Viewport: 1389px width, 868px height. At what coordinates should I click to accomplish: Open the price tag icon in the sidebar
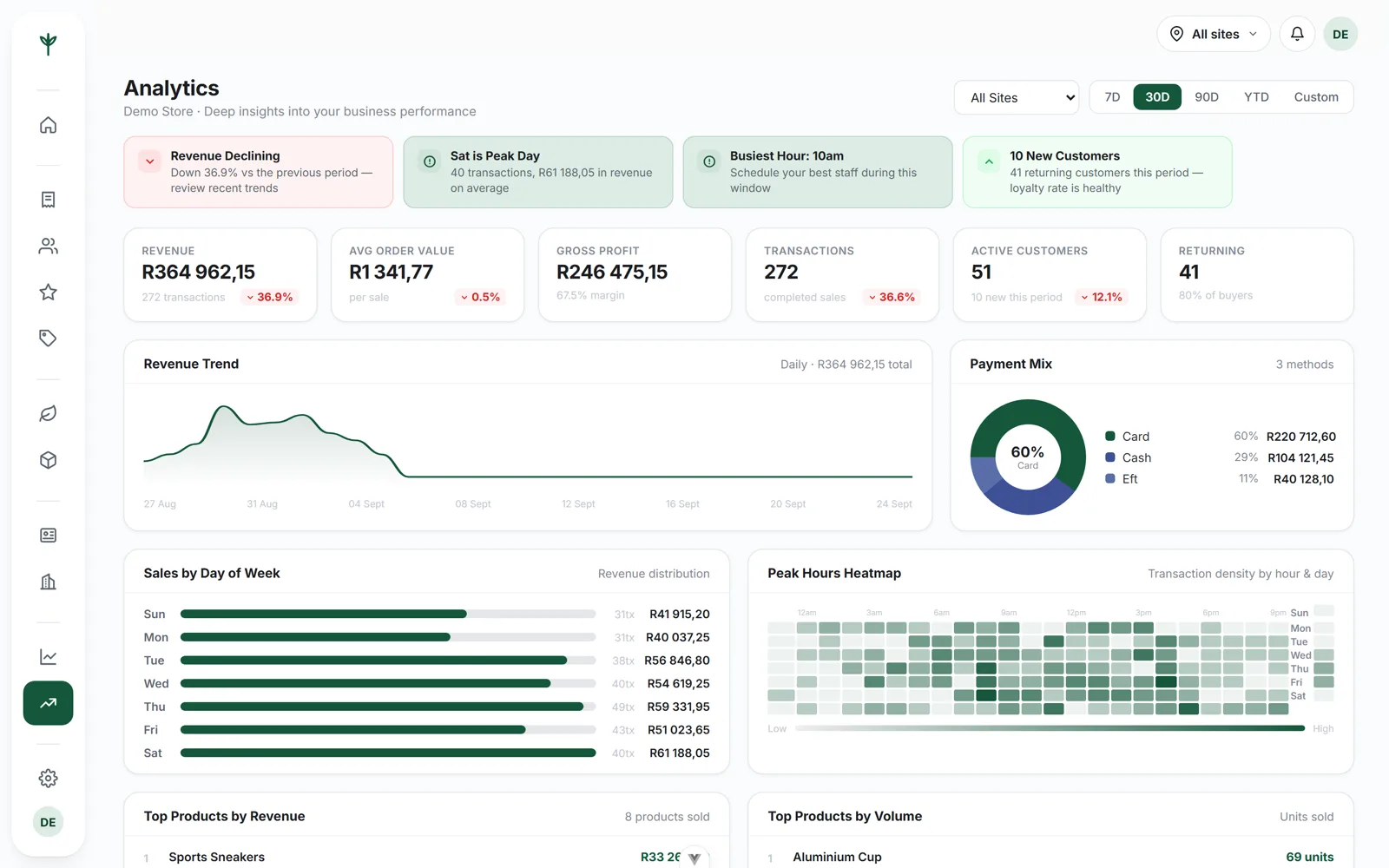[49, 339]
